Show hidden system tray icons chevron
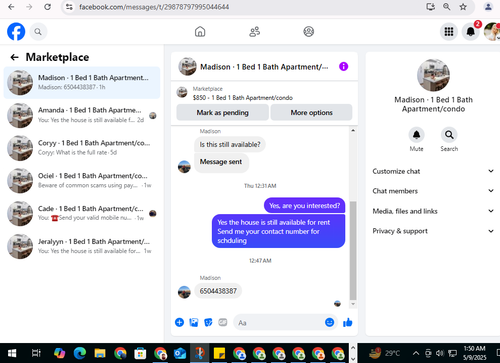Viewport: 500px width, 363px height. point(416,353)
